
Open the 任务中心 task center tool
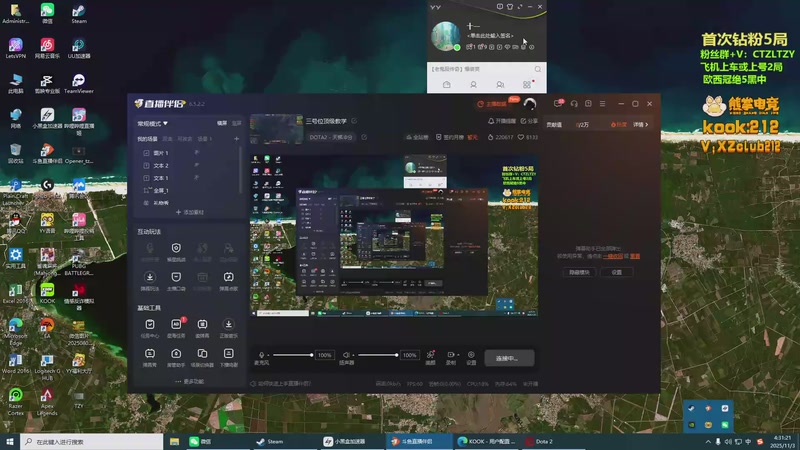pyautogui.click(x=149, y=328)
